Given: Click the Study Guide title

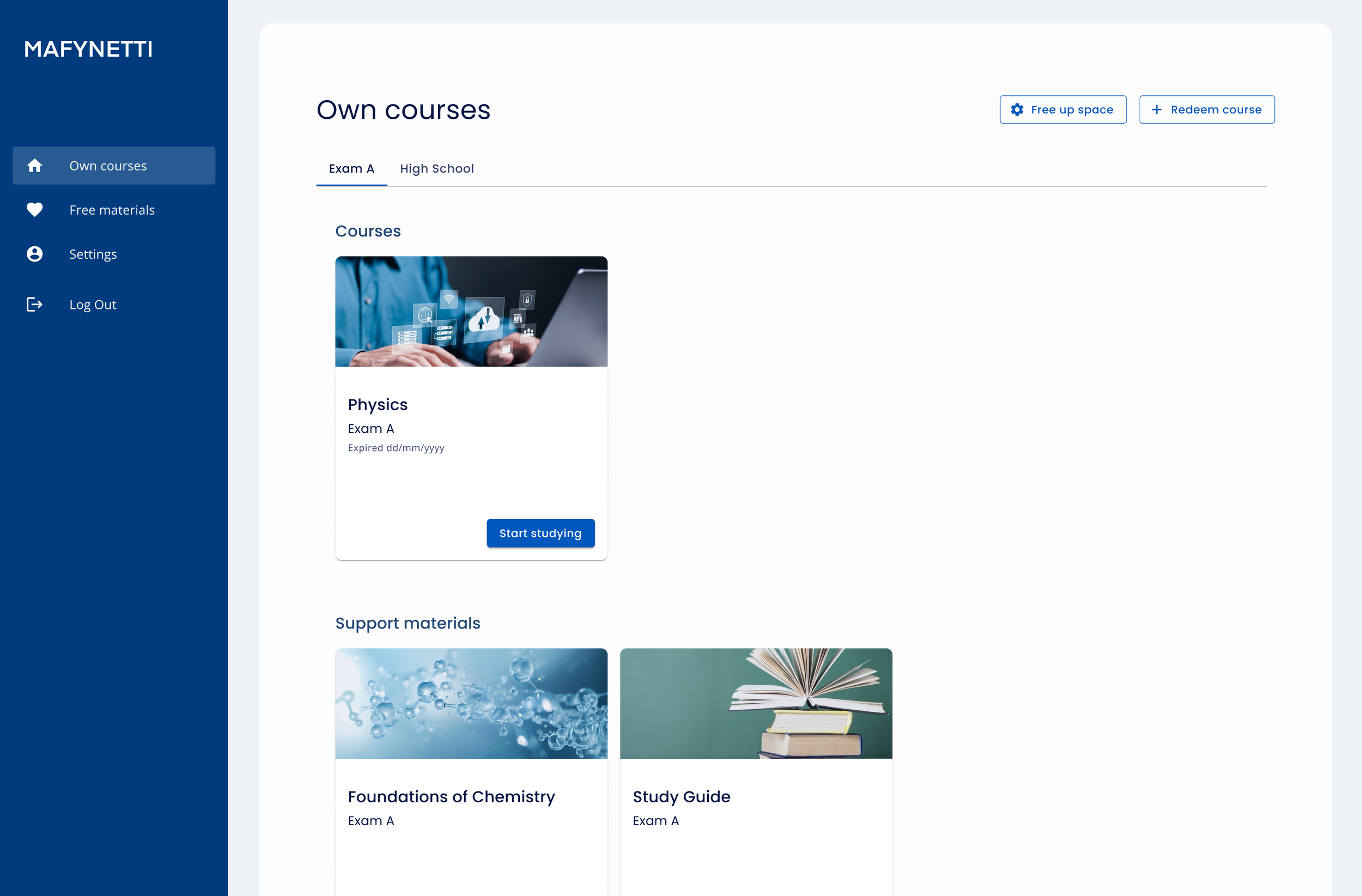Looking at the screenshot, I should (x=682, y=796).
